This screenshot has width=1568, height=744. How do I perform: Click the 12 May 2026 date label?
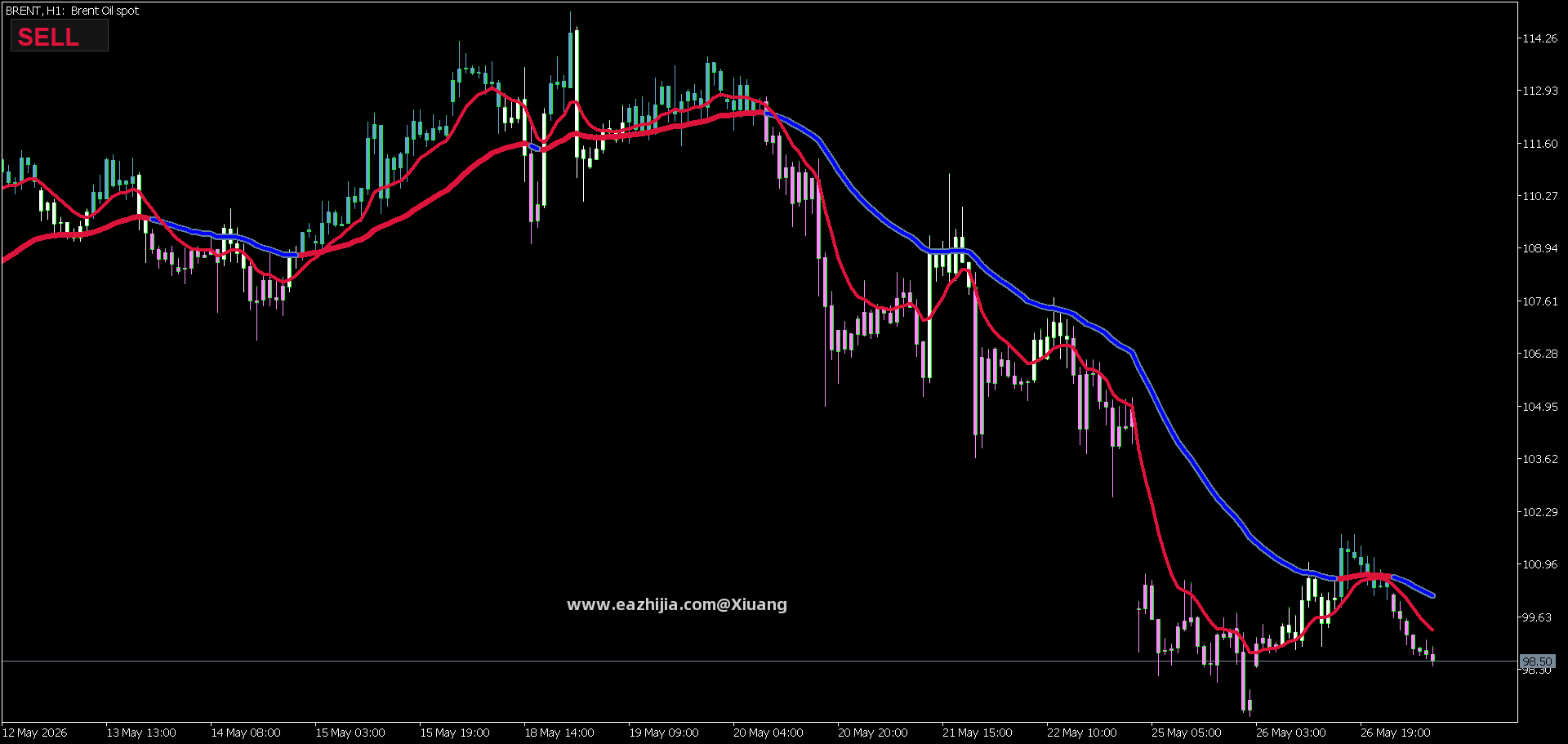35,733
